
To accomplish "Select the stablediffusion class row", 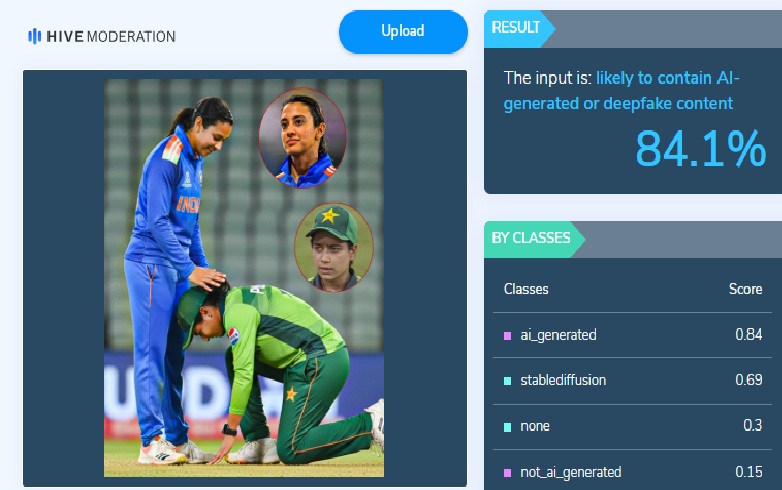I will (632, 380).
